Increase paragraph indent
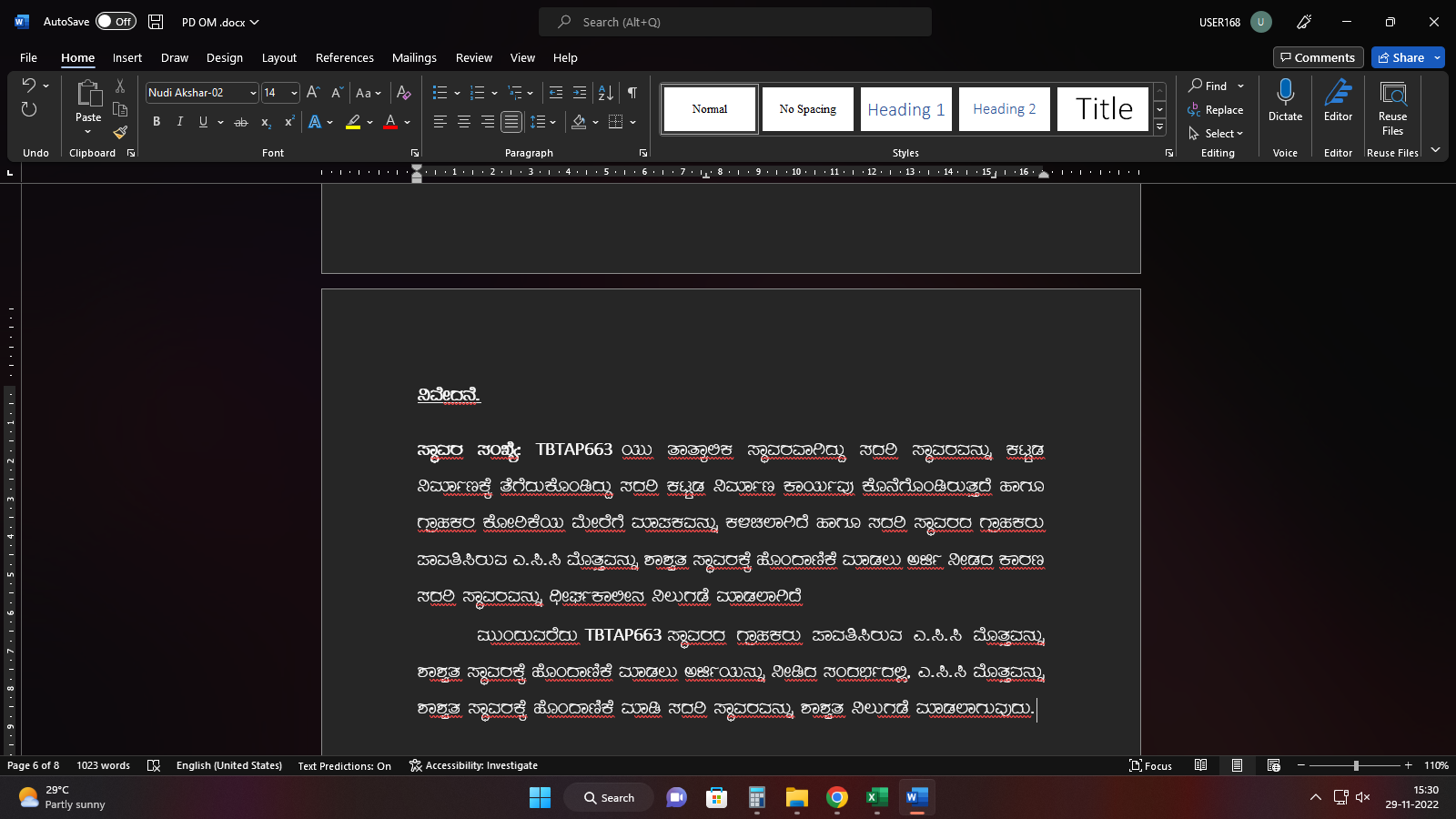1456x819 pixels. click(579, 93)
